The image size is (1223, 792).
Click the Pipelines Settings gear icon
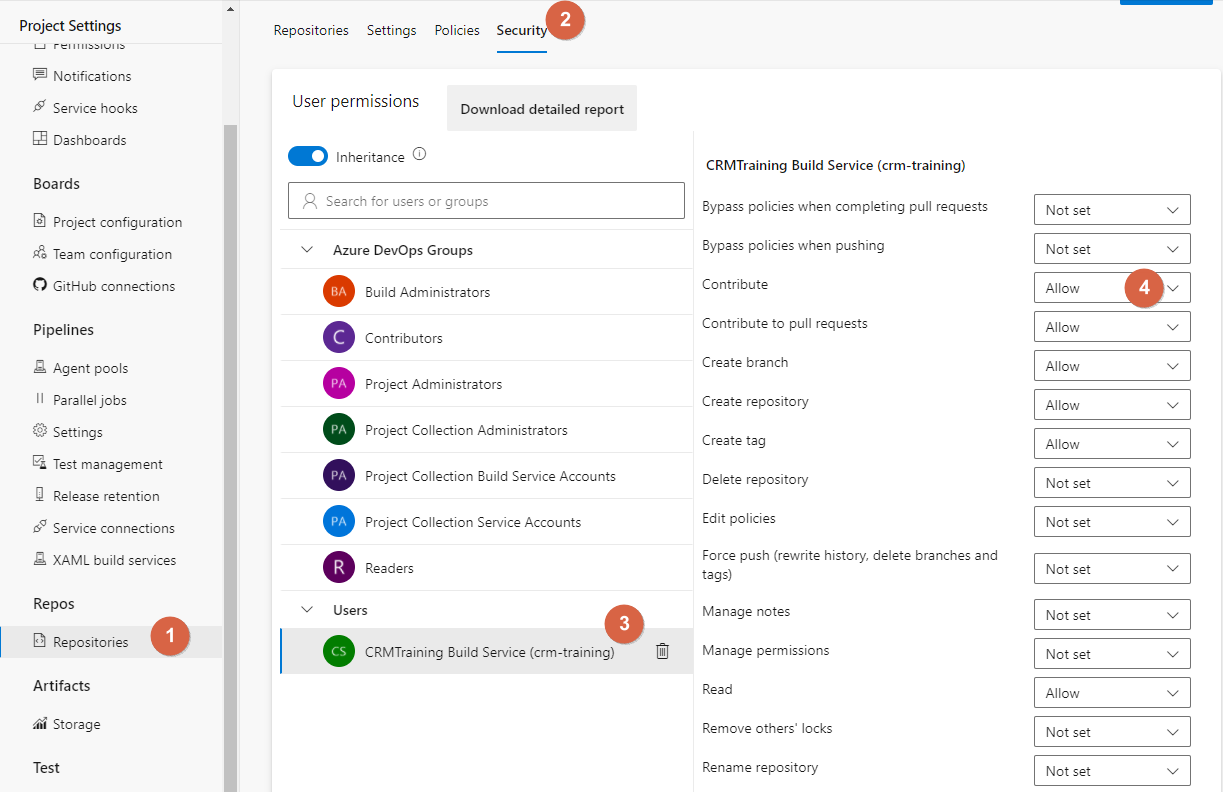[x=40, y=431]
